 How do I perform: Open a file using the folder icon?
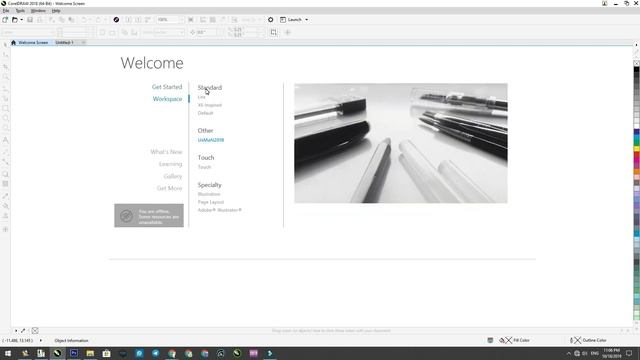tap(15, 20)
